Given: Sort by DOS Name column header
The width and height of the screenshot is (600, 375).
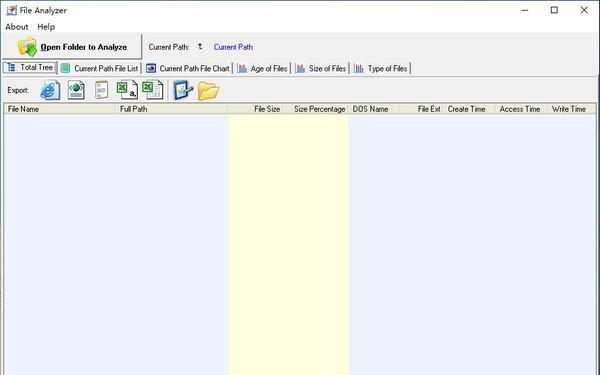Looking at the screenshot, I should 374,109.
